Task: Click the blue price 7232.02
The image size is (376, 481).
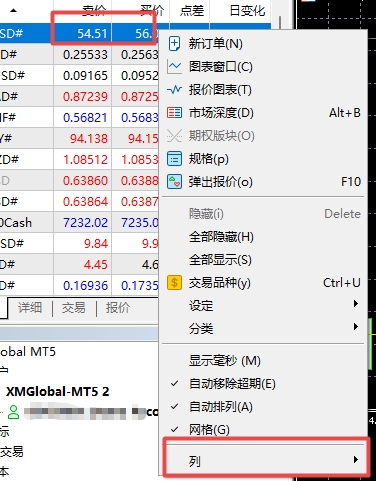Action: (x=82, y=223)
